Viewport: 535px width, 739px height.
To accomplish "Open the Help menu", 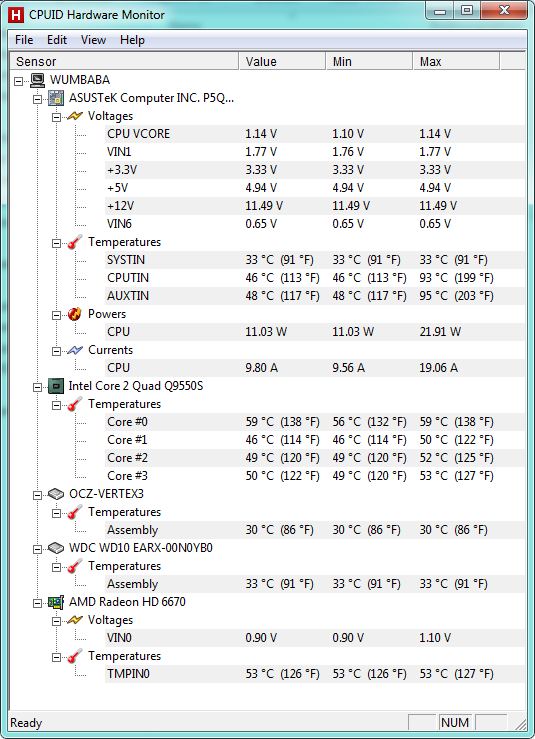I will [132, 40].
